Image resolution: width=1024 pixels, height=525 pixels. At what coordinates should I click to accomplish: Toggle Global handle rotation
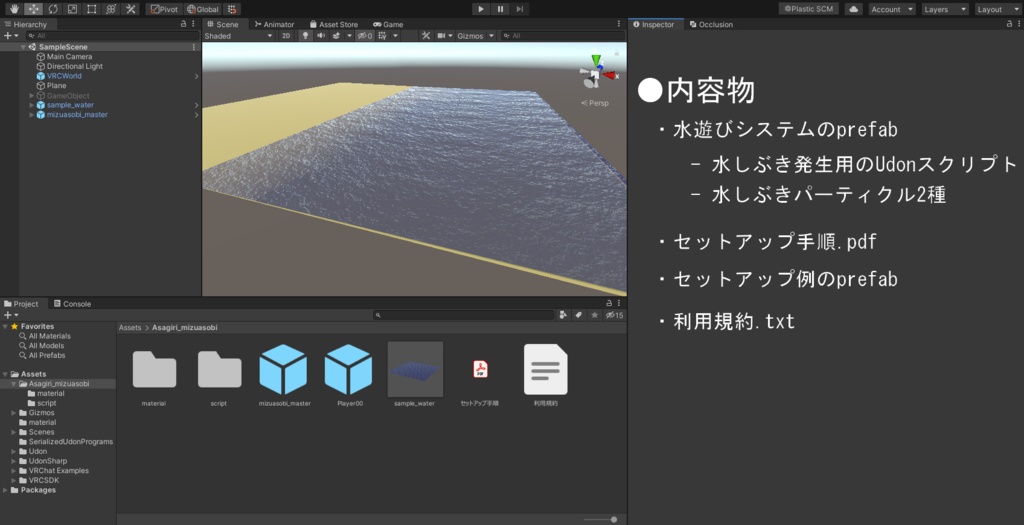pyautogui.click(x=202, y=9)
